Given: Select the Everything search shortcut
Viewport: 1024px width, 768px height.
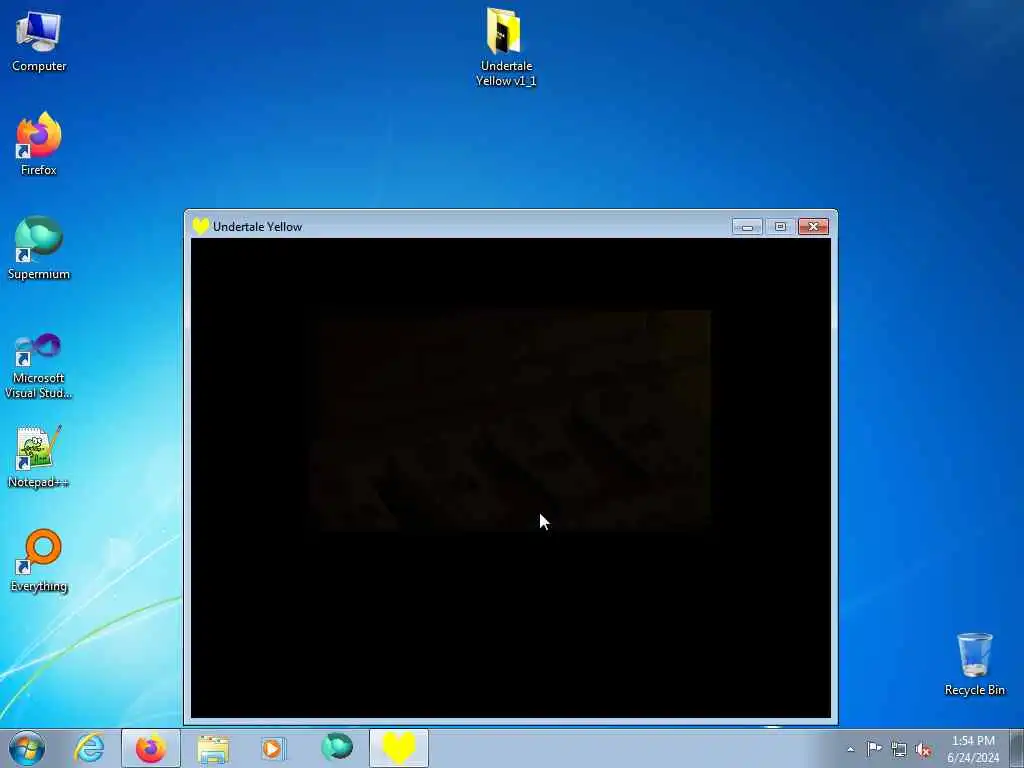Looking at the screenshot, I should [x=39, y=560].
